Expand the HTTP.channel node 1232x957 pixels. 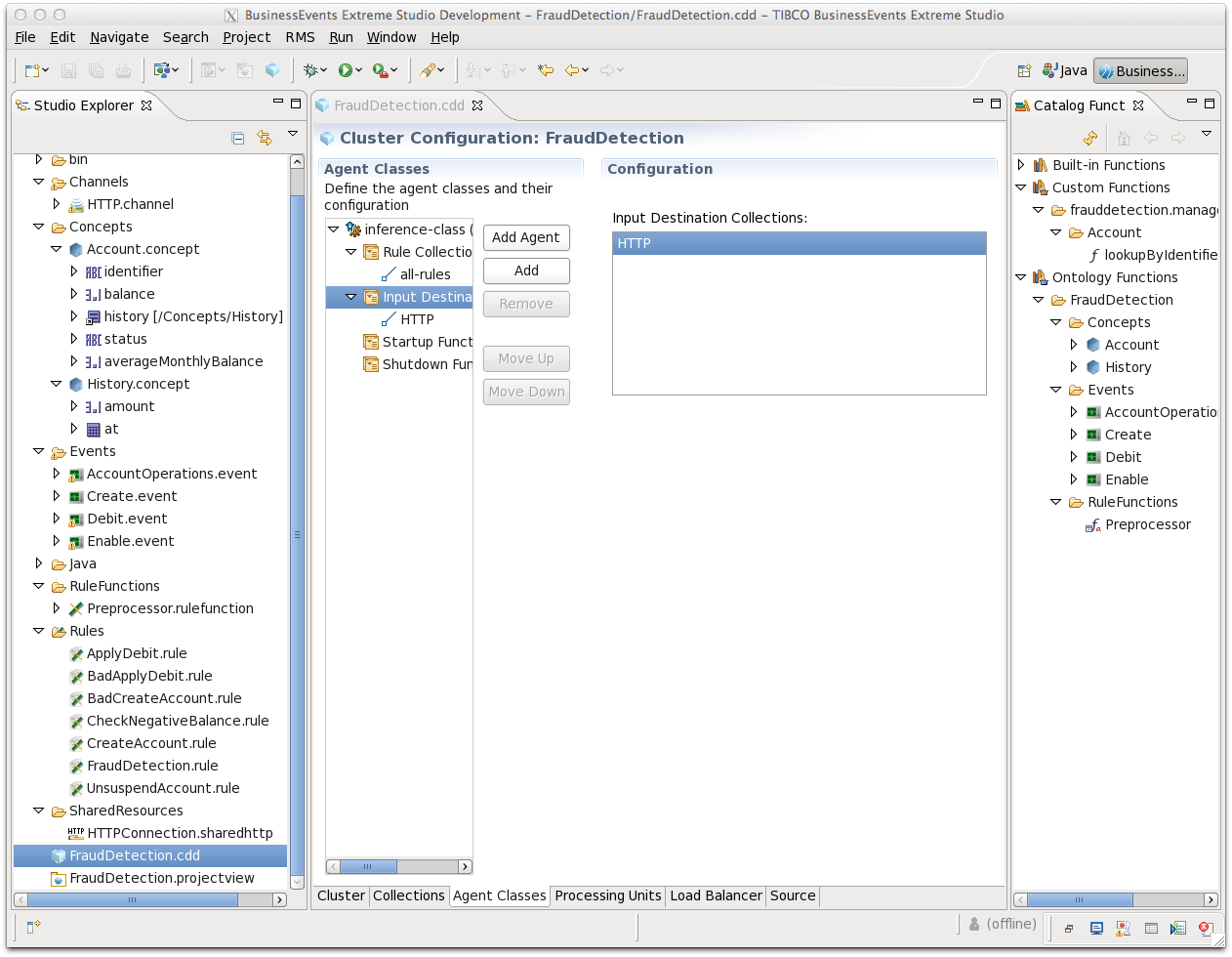click(56, 204)
